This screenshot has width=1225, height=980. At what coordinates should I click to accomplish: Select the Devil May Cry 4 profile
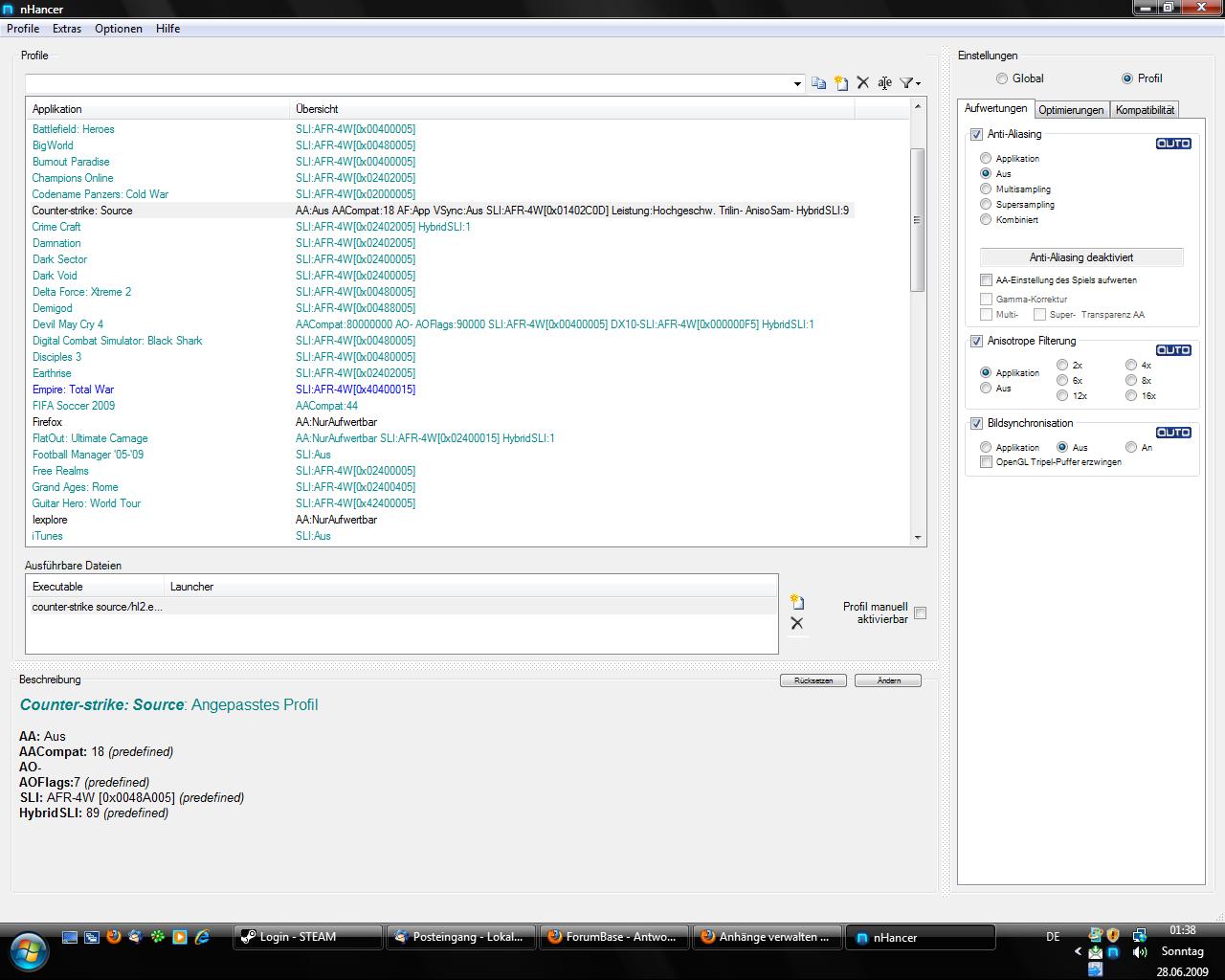click(68, 324)
